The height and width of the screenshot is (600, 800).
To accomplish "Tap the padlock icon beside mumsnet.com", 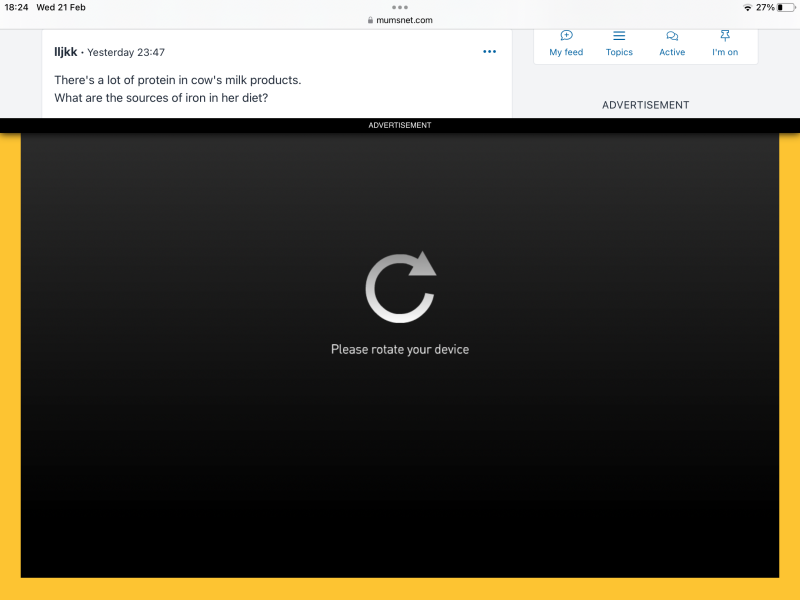I will point(370,20).
